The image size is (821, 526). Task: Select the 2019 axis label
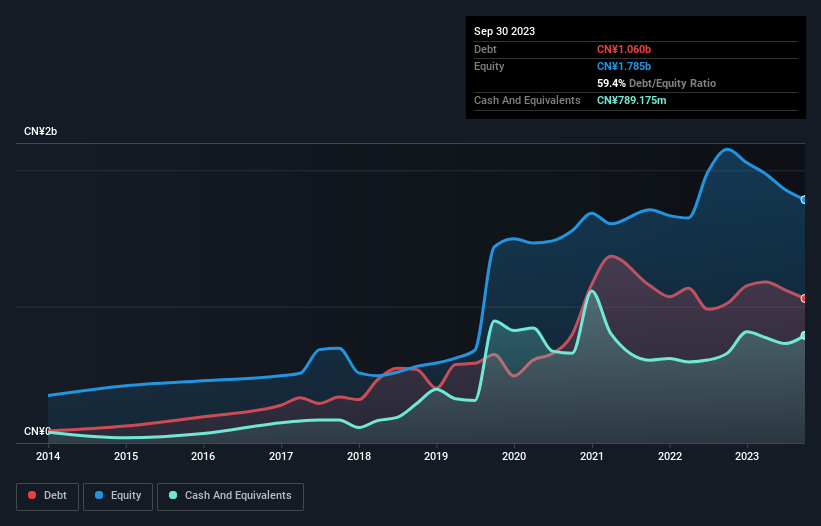(436, 456)
